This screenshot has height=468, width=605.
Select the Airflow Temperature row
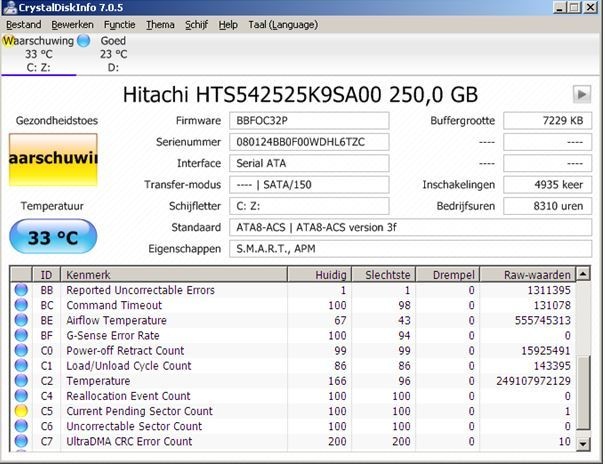[293, 320]
